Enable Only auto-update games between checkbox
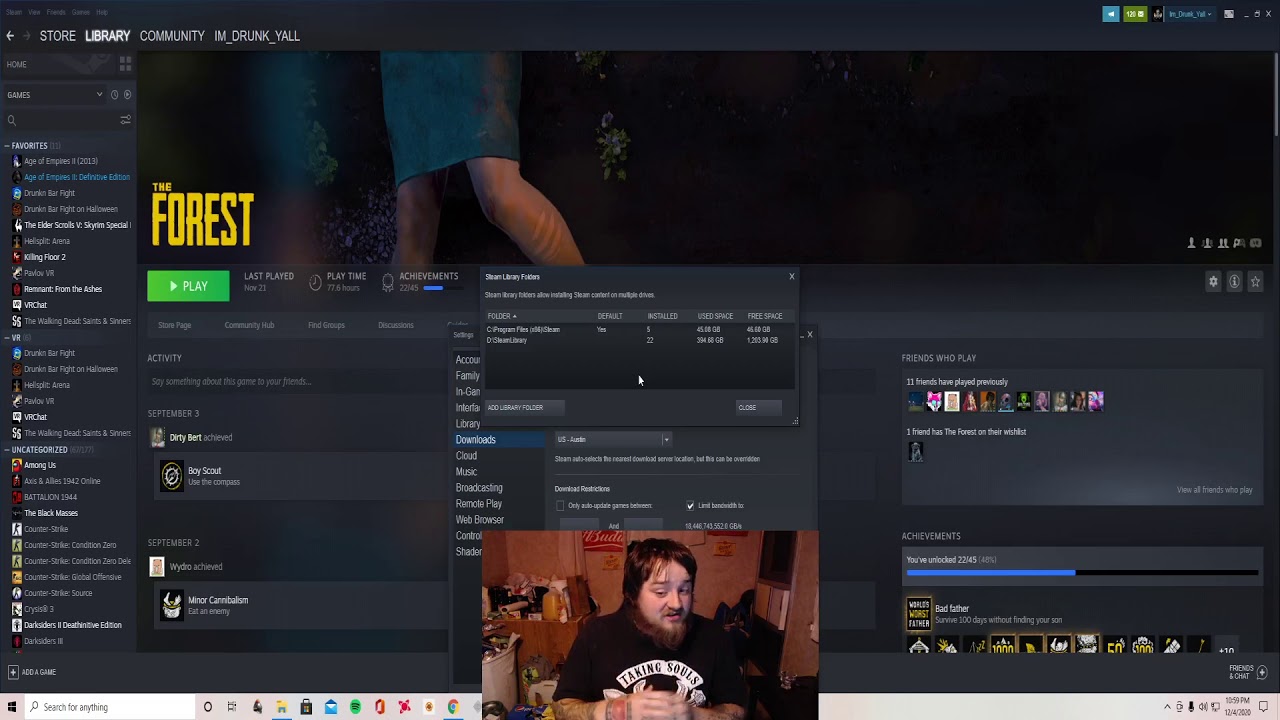Viewport: 1280px width, 720px height. pos(560,506)
